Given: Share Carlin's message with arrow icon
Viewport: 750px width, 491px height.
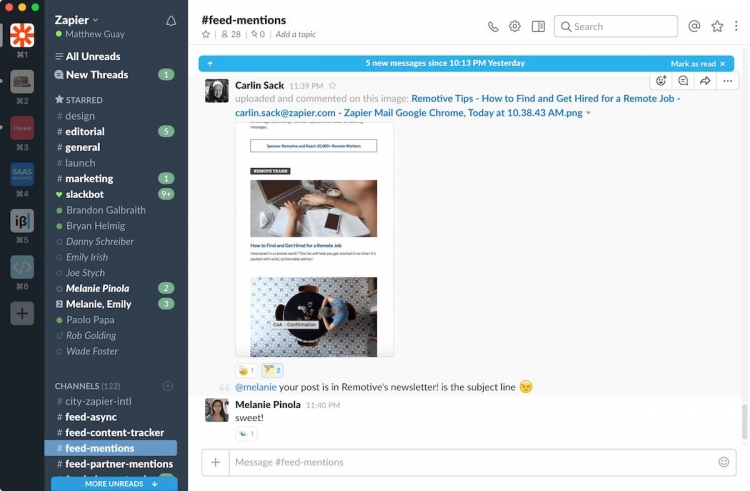Looking at the screenshot, I should (705, 81).
